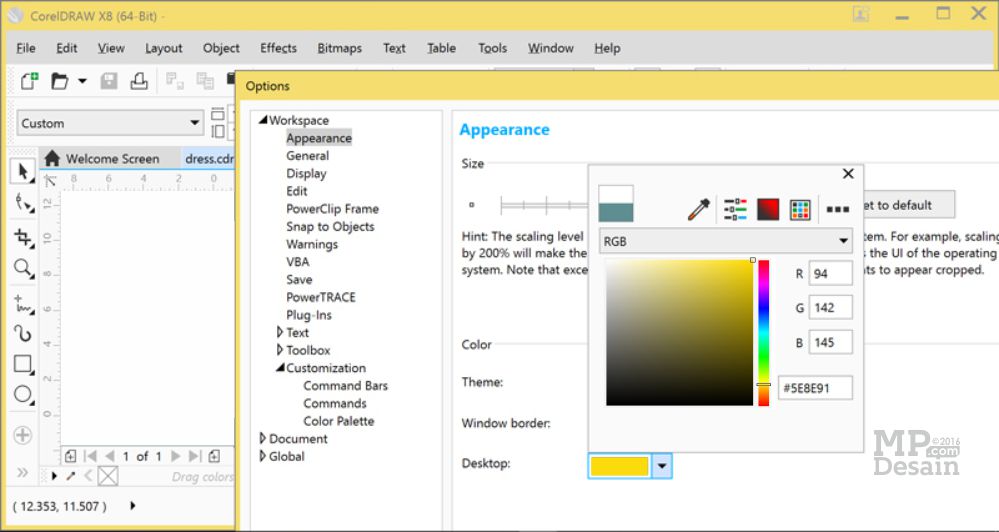Click the Quick Customize plus circle in toolbox
The height and width of the screenshot is (532, 999).
tap(22, 435)
